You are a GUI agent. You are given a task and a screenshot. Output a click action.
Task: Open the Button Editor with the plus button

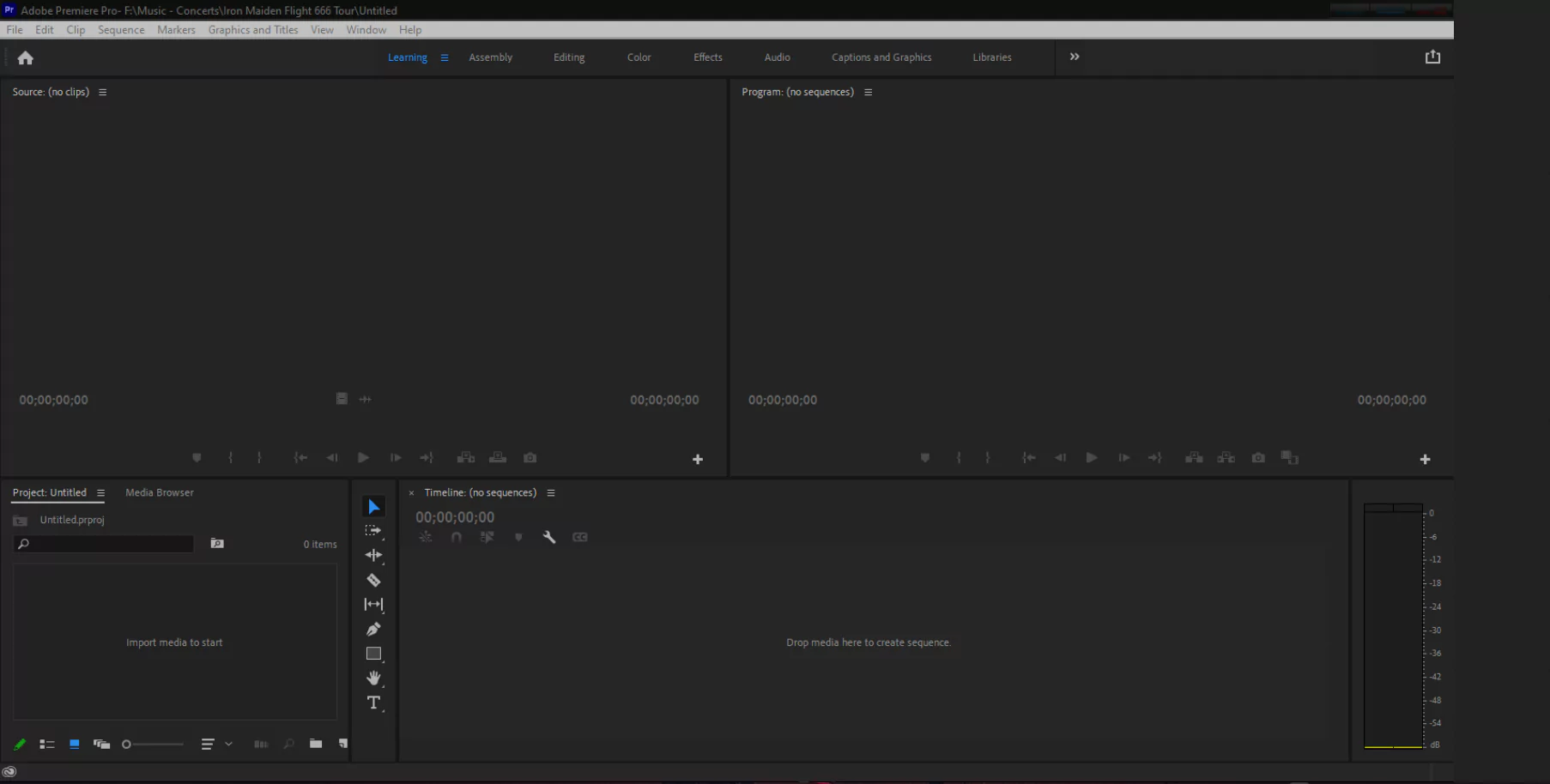(x=1425, y=459)
